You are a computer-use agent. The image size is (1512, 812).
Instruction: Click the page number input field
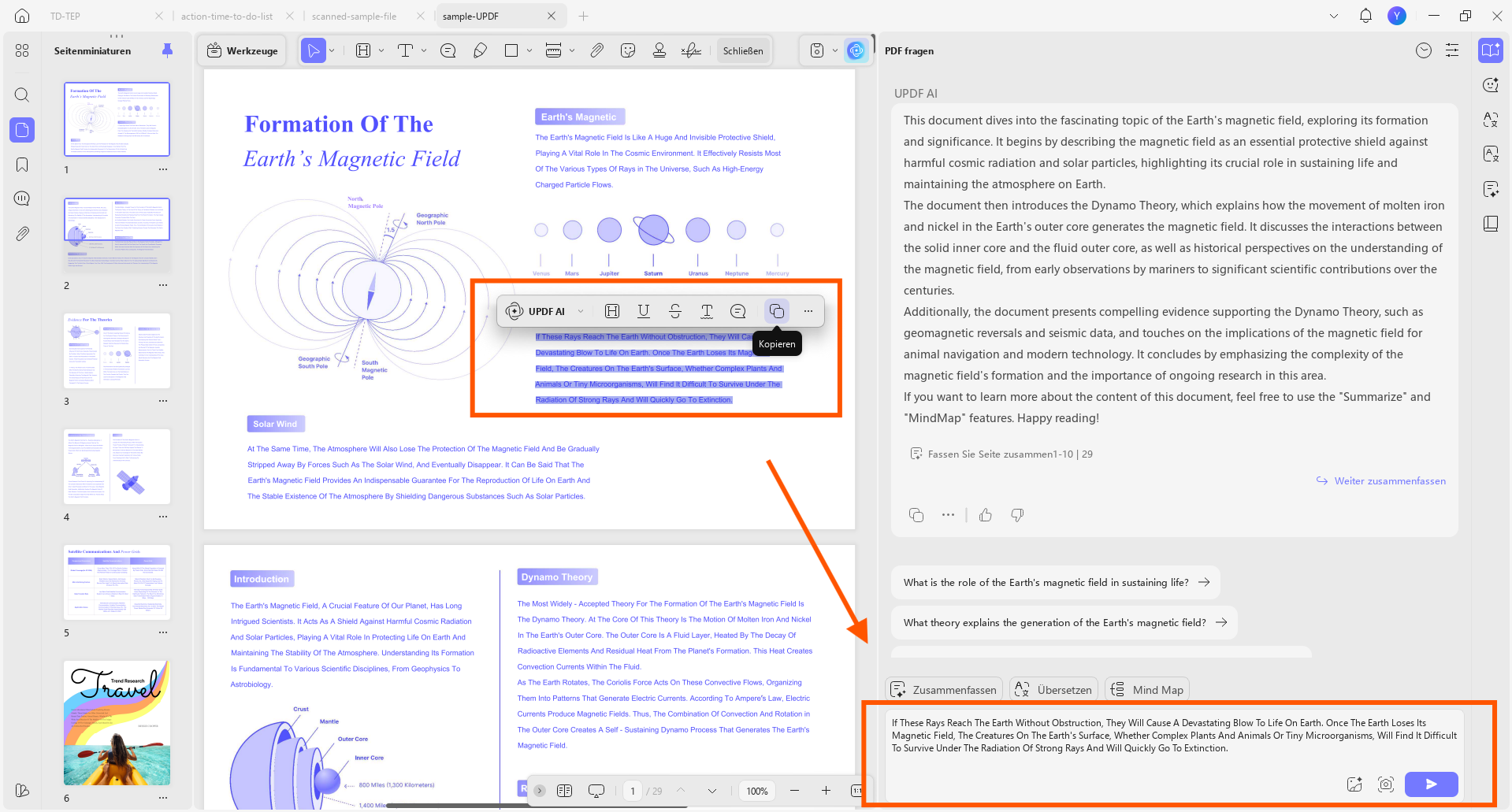(x=633, y=791)
